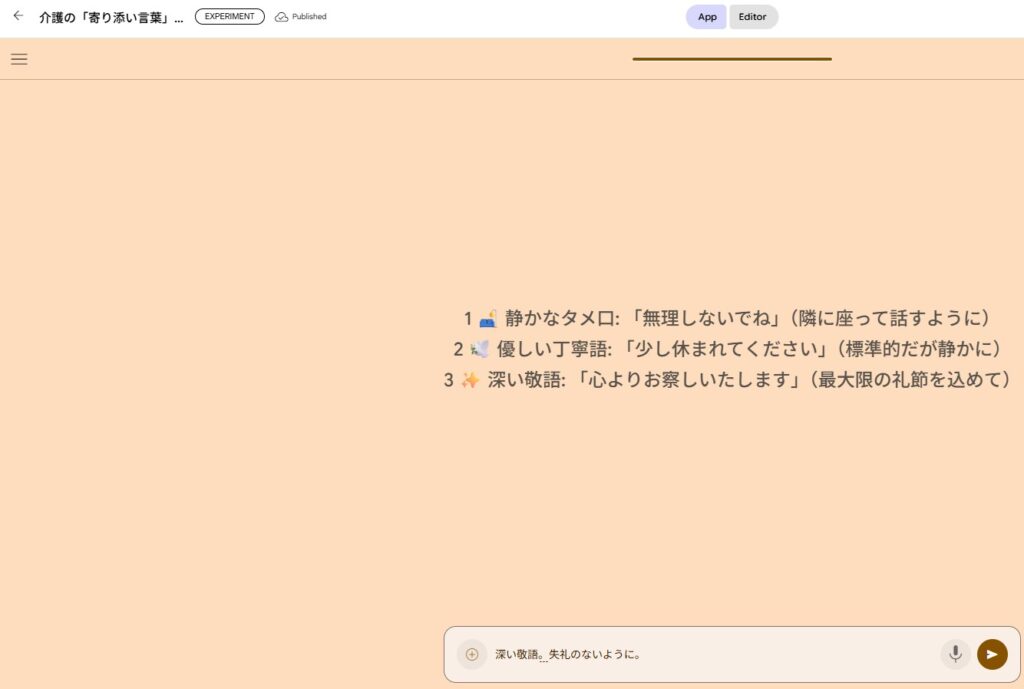Open the hamburger menu
This screenshot has width=1024, height=689.
click(x=19, y=59)
